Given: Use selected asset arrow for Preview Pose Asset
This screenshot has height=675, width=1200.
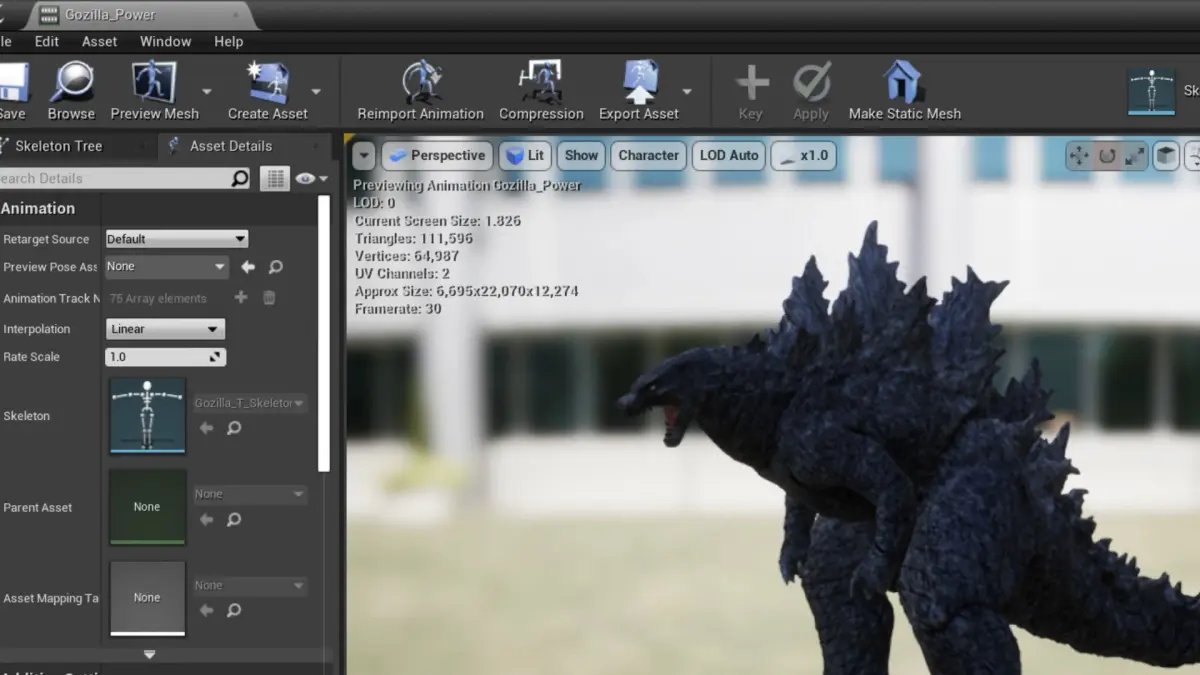Looking at the screenshot, I should coord(248,267).
